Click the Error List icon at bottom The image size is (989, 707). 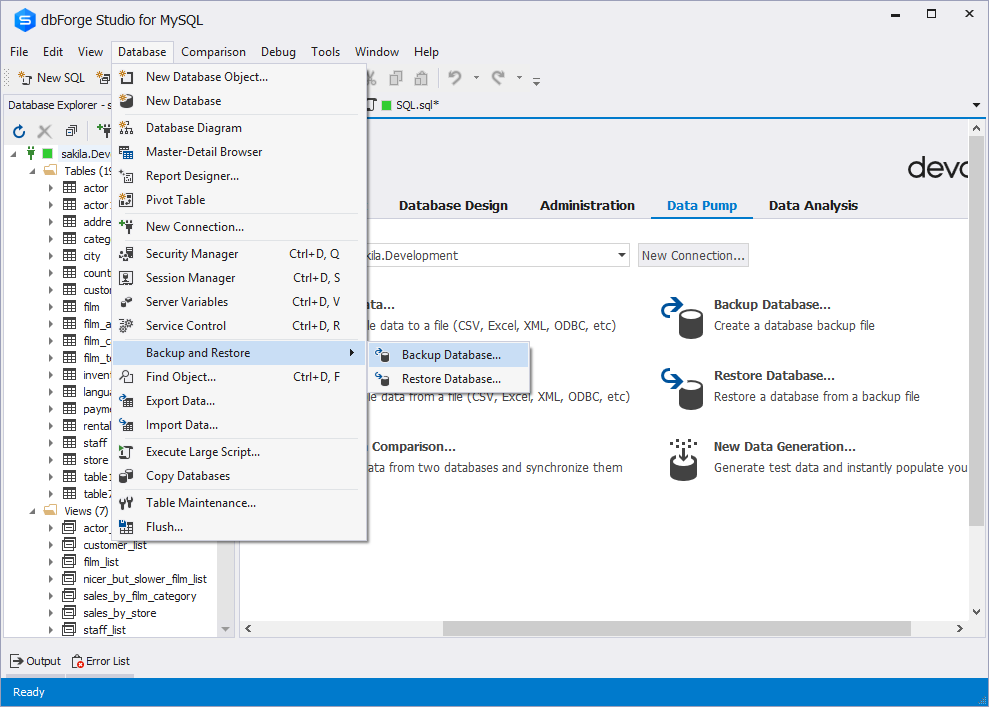(78, 661)
